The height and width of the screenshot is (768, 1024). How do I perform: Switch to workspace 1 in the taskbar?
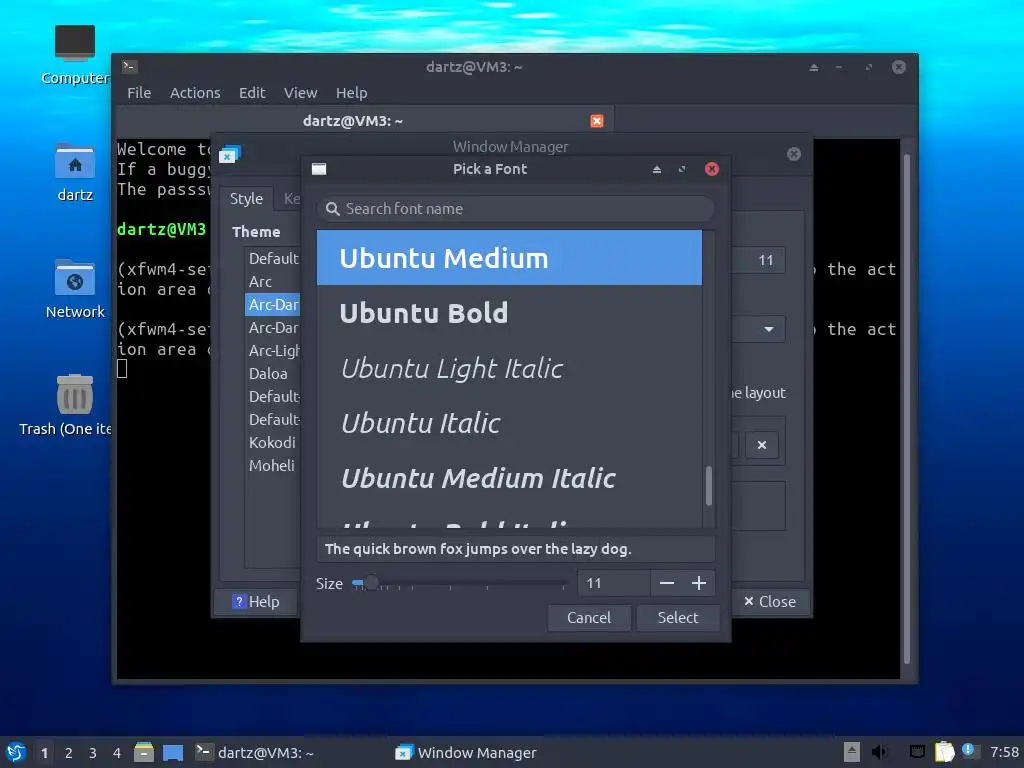coord(44,753)
